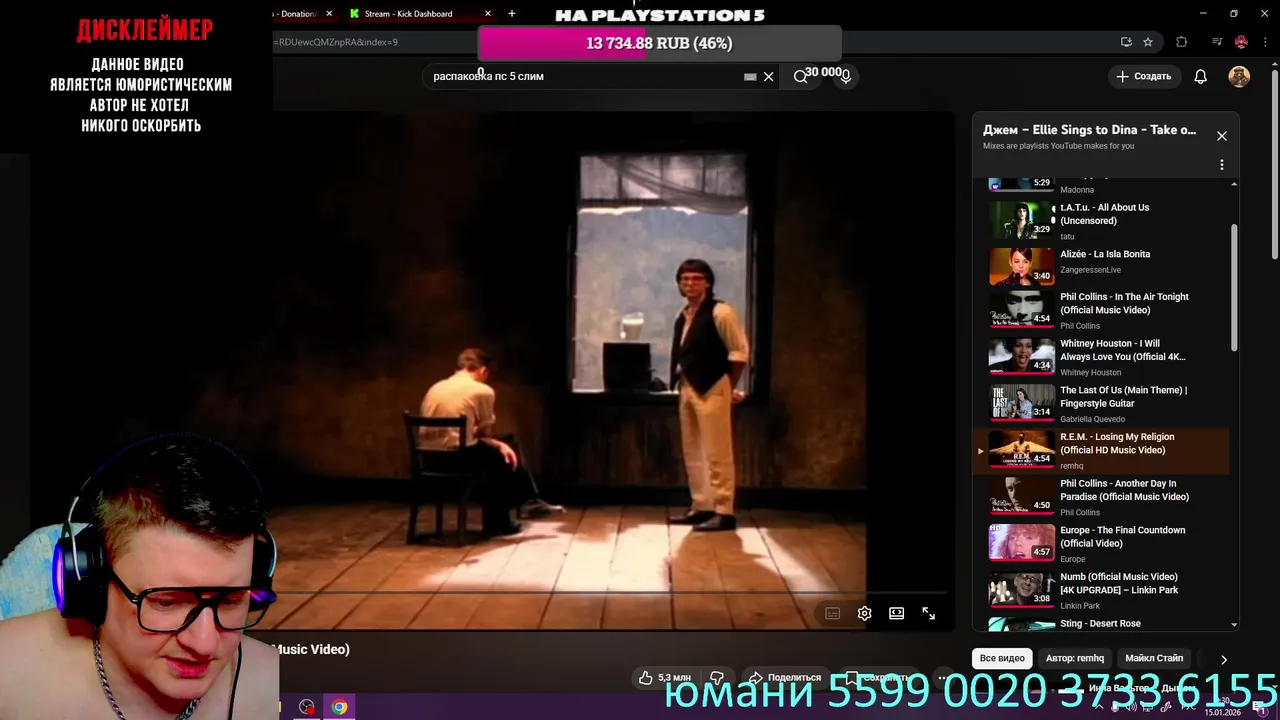1280x720 pixels.
Task: Dislike the video with thumbs down
Action: (x=716, y=677)
